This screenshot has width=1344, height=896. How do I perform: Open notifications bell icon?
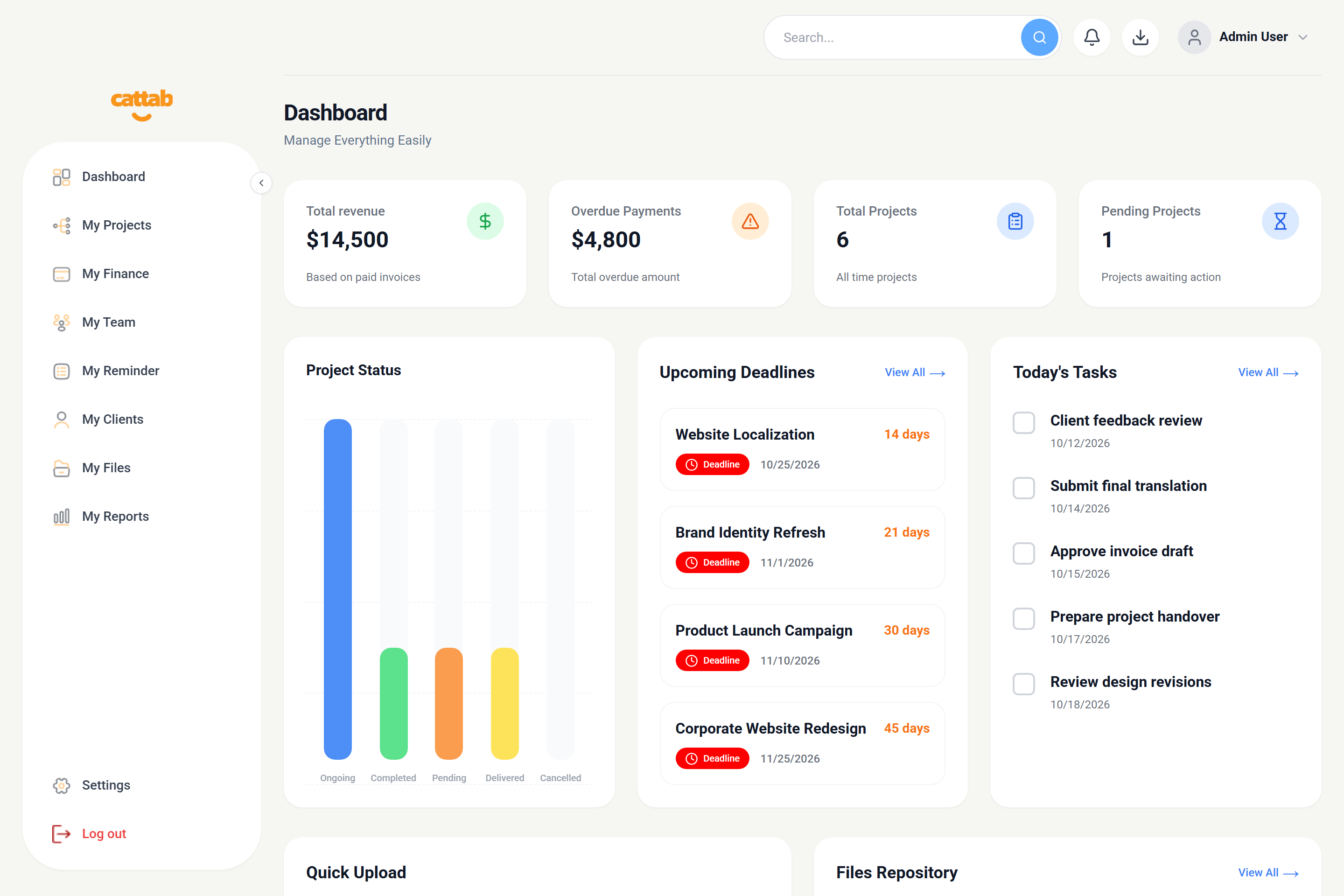(1092, 37)
